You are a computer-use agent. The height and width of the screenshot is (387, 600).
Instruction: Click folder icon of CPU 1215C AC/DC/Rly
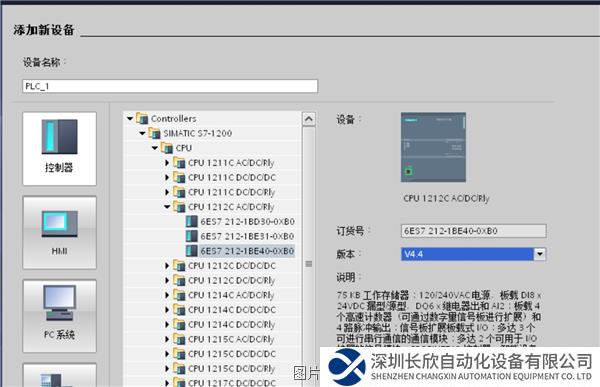coord(179,339)
